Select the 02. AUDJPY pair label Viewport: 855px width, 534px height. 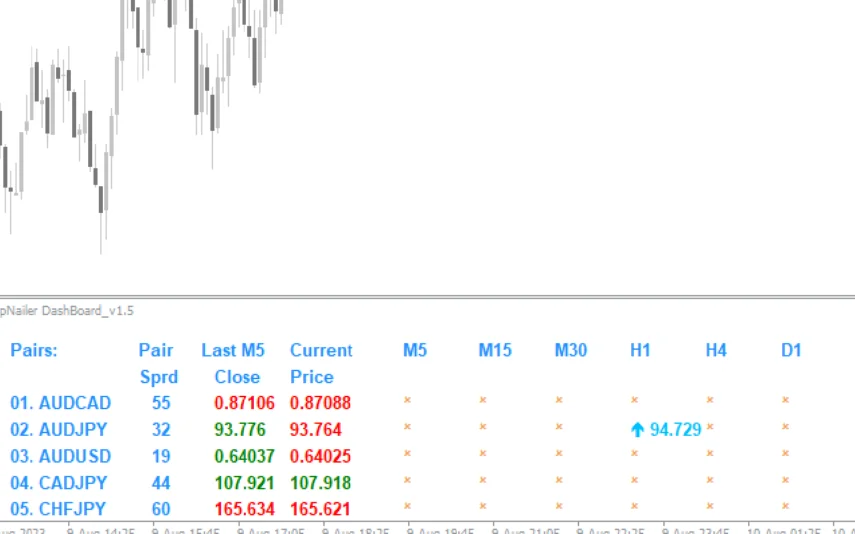[x=60, y=430]
